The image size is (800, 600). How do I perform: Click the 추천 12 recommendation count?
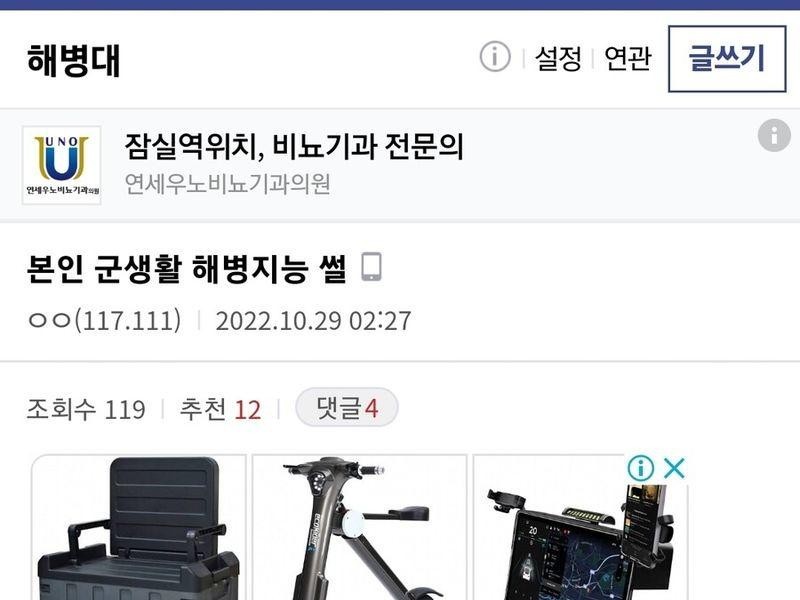220,409
